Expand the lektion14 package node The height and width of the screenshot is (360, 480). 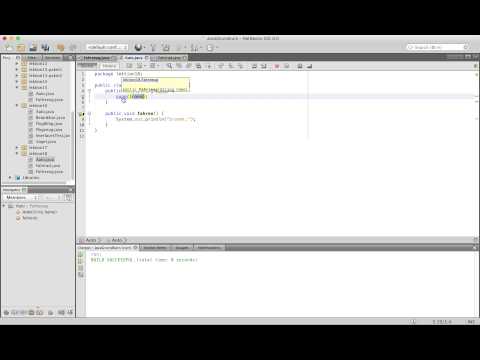[17, 82]
